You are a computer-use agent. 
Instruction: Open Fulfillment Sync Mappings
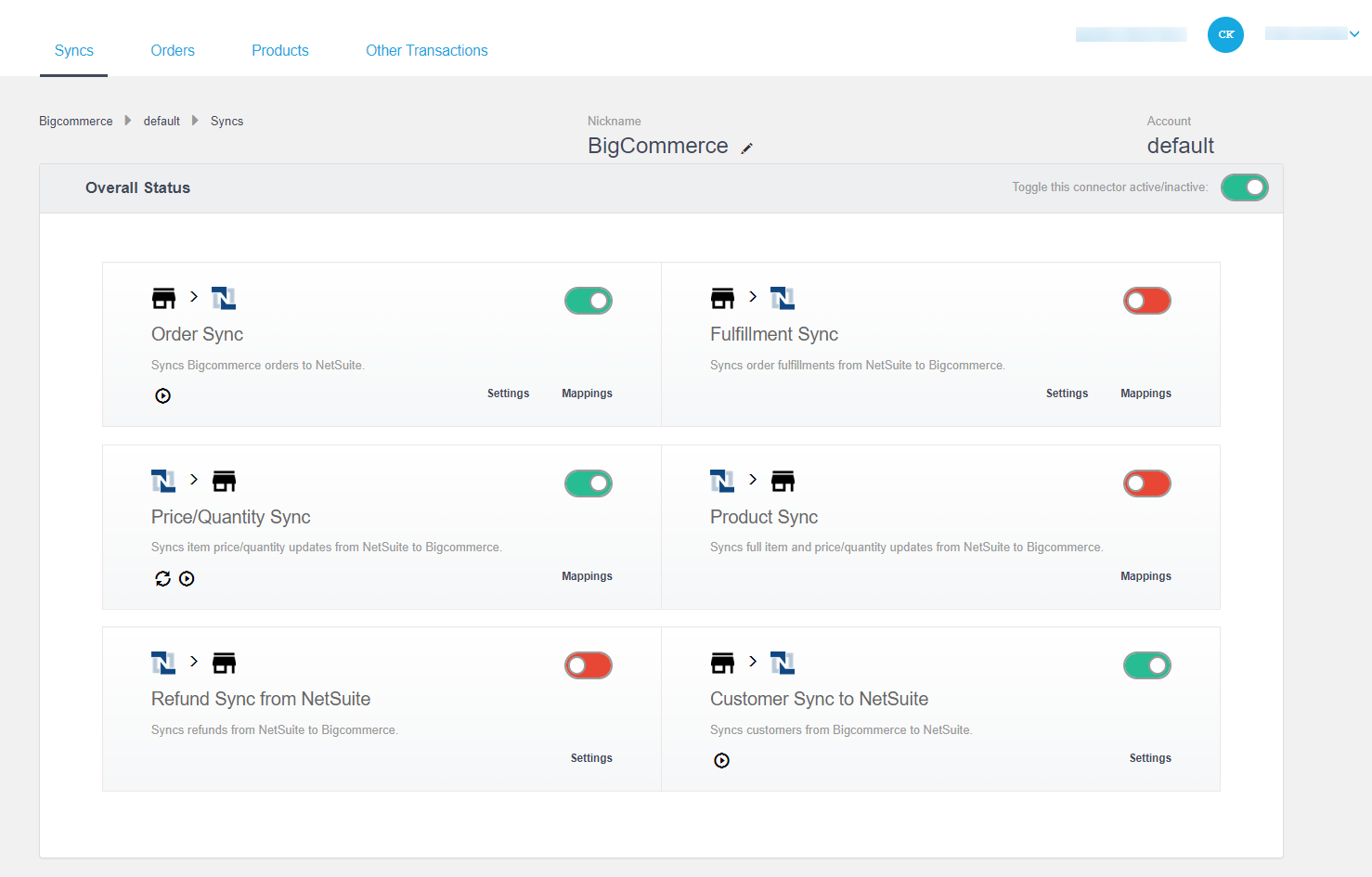point(1145,393)
